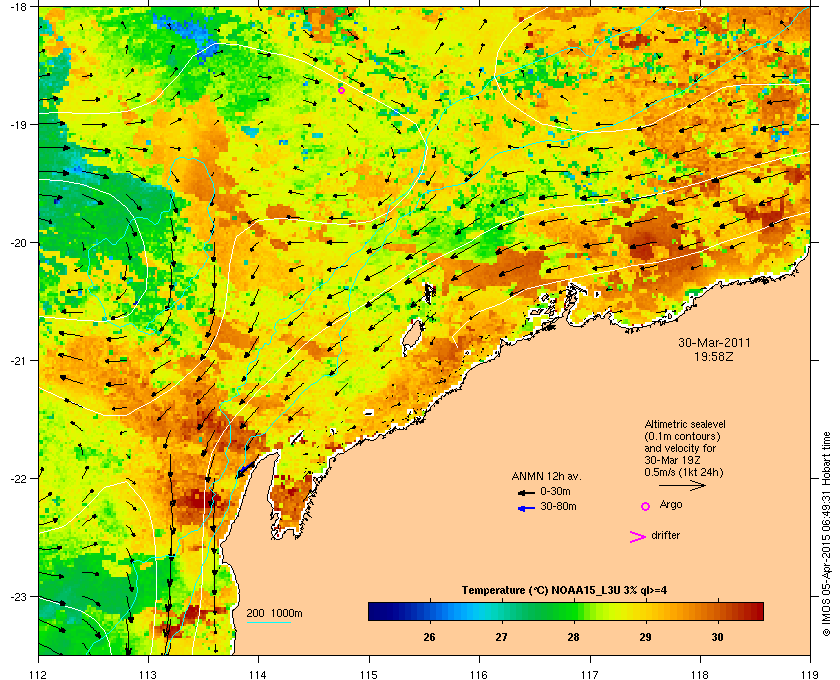This screenshot has height=680, width=840.
Task: Click the cyan 200 1000m isobath legend line
Action: tap(269, 623)
